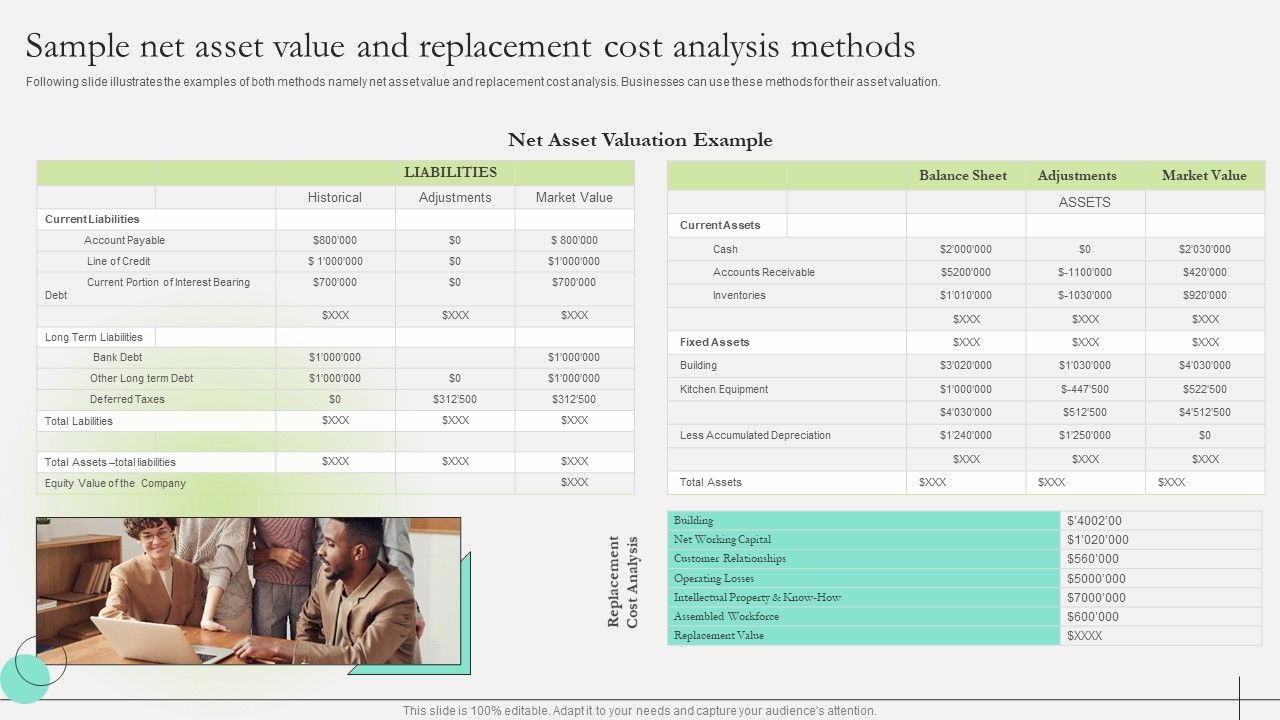Screen dimensions: 1280x720
Task: Click the LIABILITIES table header
Action: click(450, 173)
